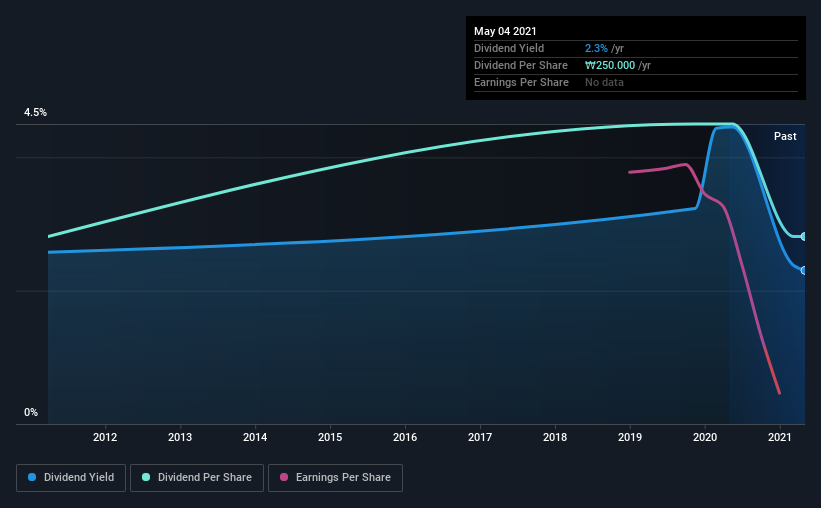Click the 4.5% y-axis label
The width and height of the screenshot is (821, 508).
[x=35, y=113]
